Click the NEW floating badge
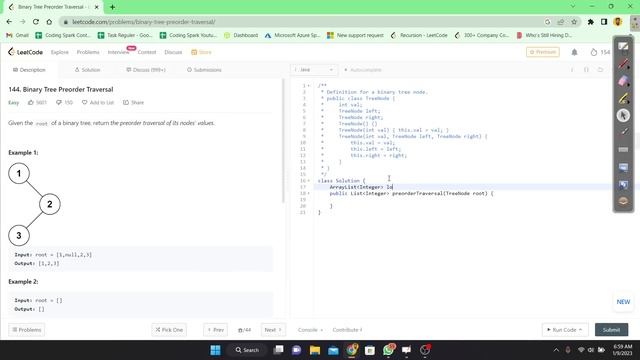The image size is (640, 360). (x=623, y=302)
